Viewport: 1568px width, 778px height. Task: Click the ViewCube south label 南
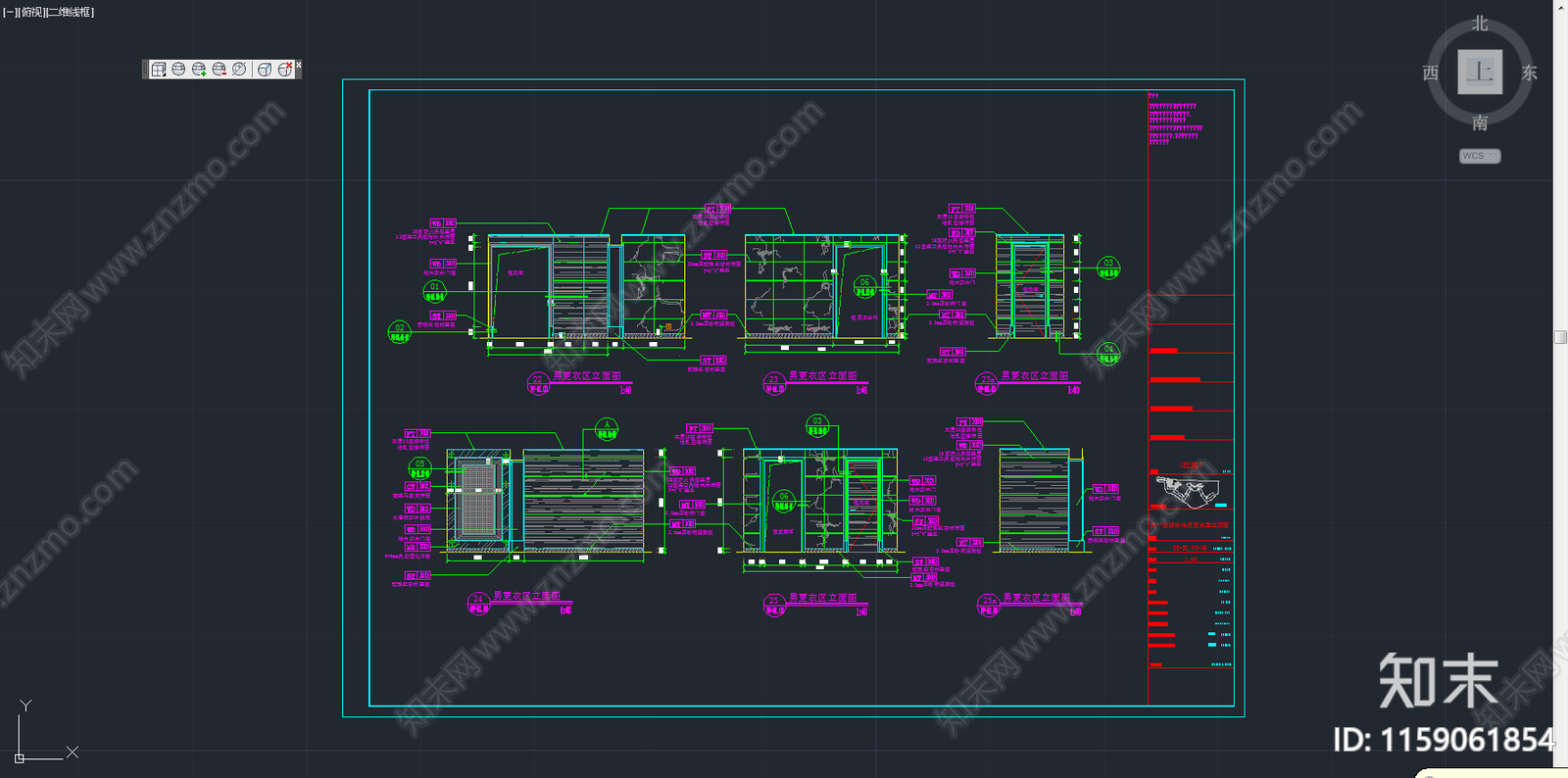point(1480,122)
